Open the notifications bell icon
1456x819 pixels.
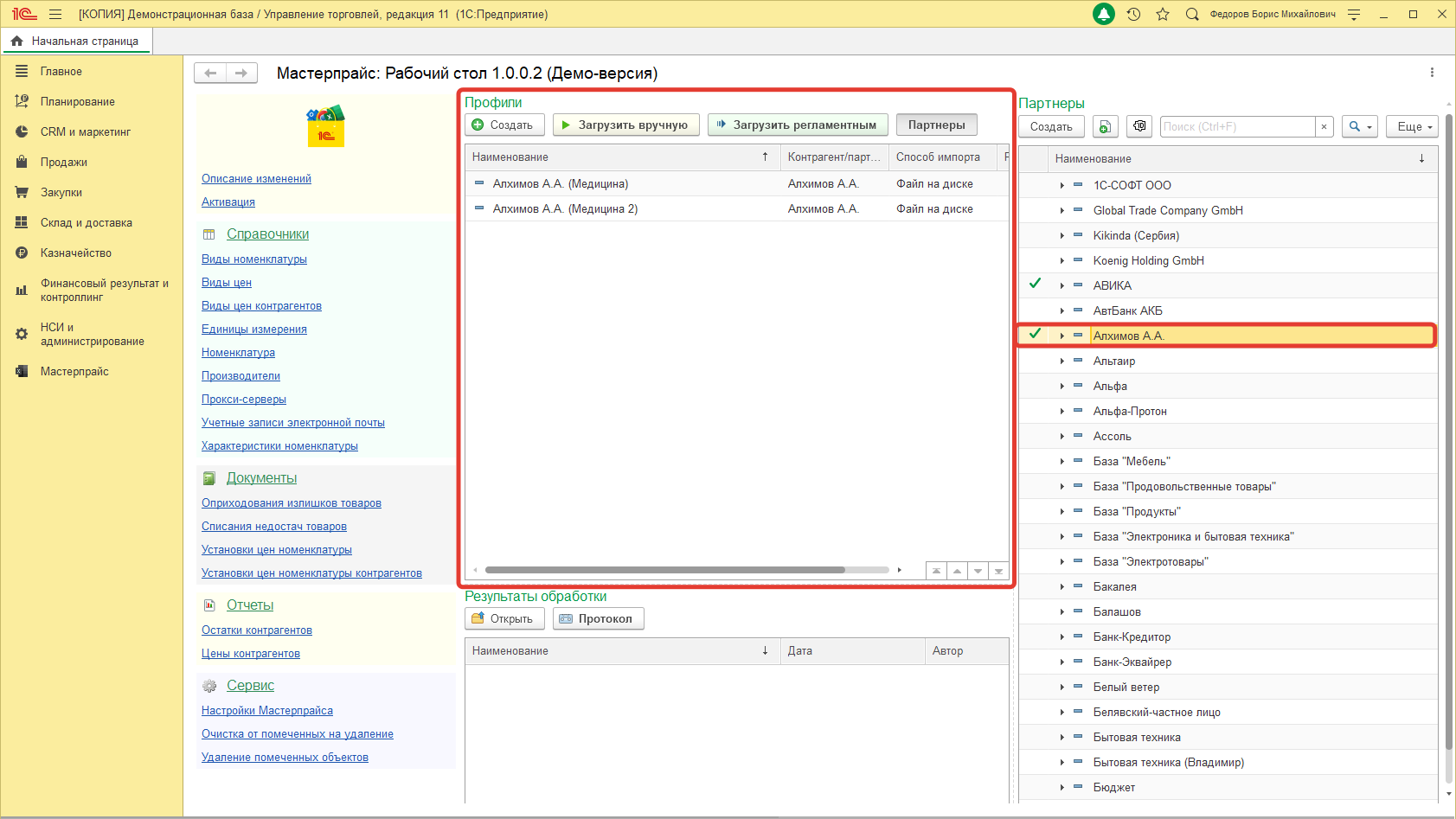(1104, 14)
